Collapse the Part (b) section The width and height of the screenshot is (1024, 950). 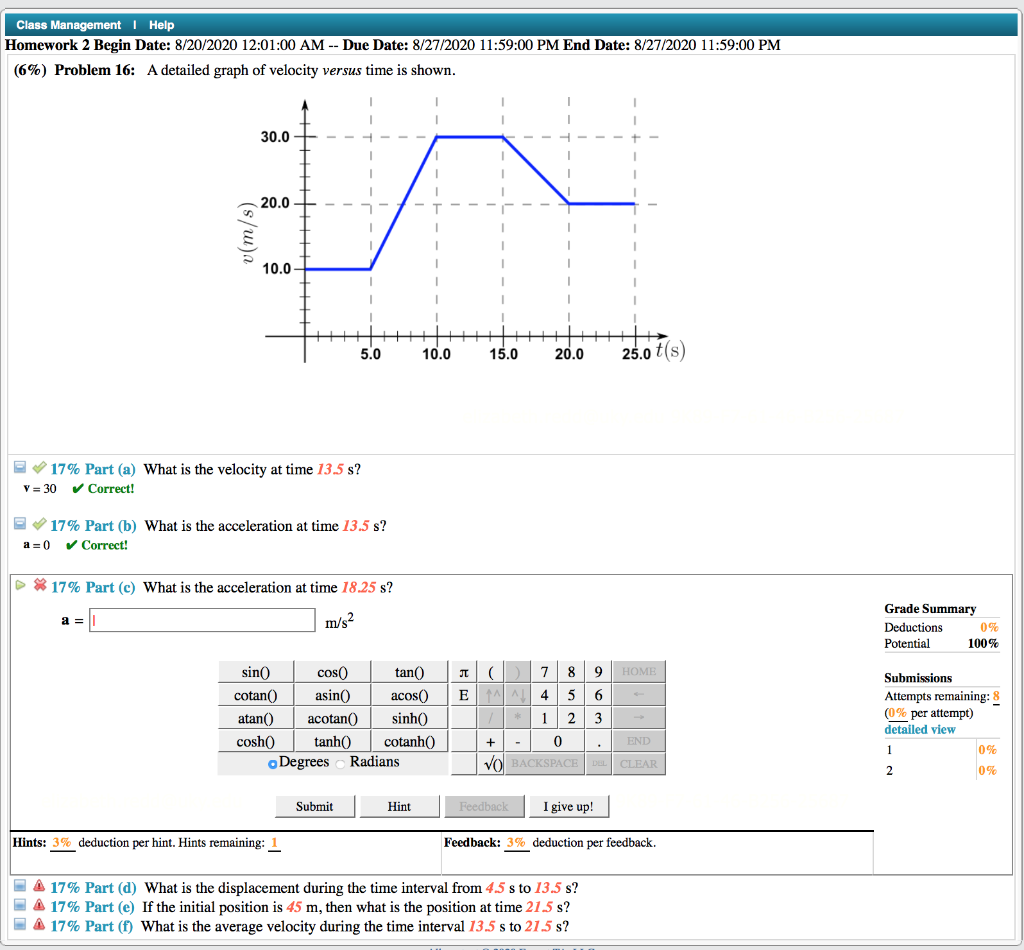[19, 523]
